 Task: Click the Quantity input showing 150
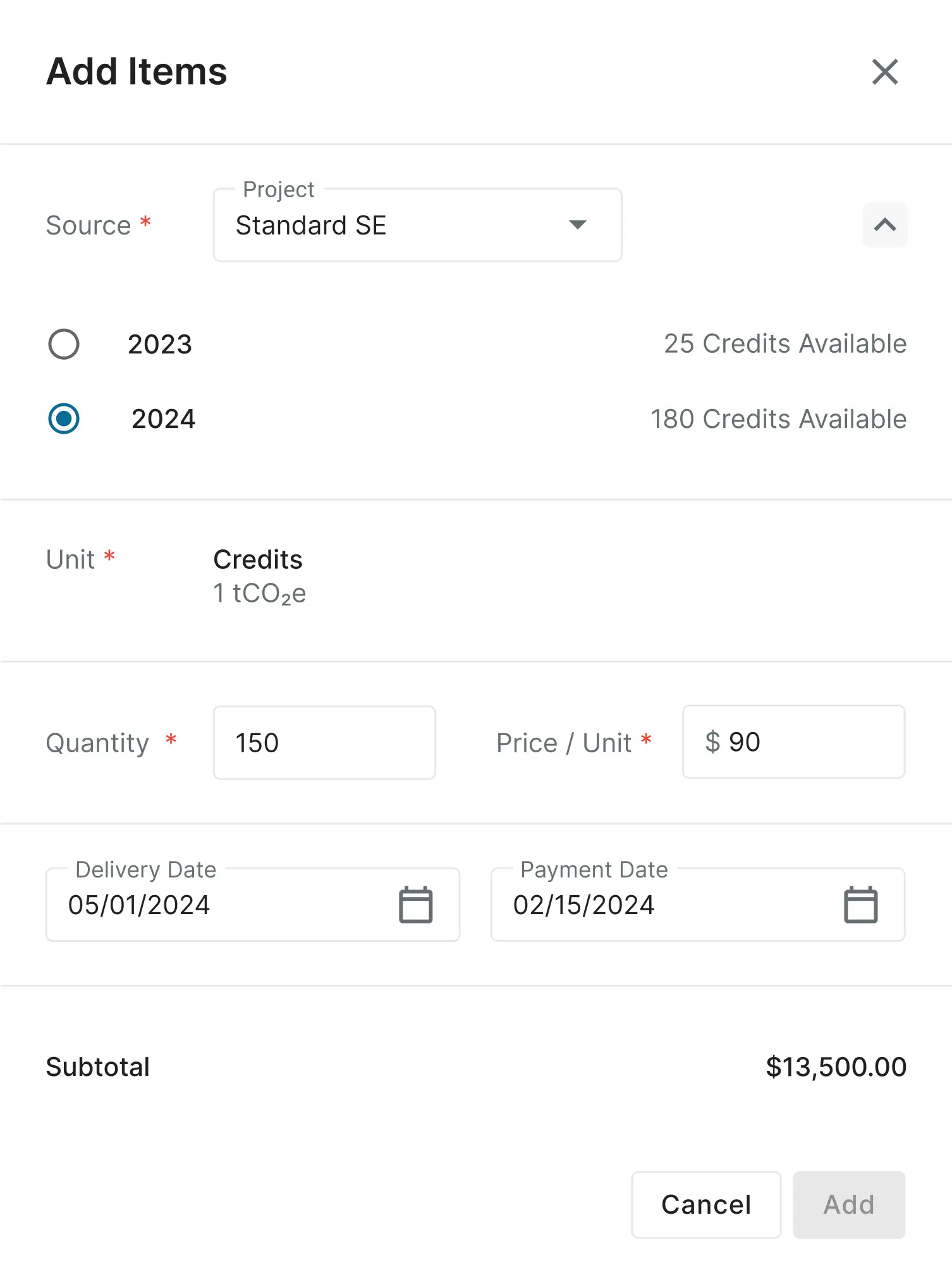click(324, 742)
